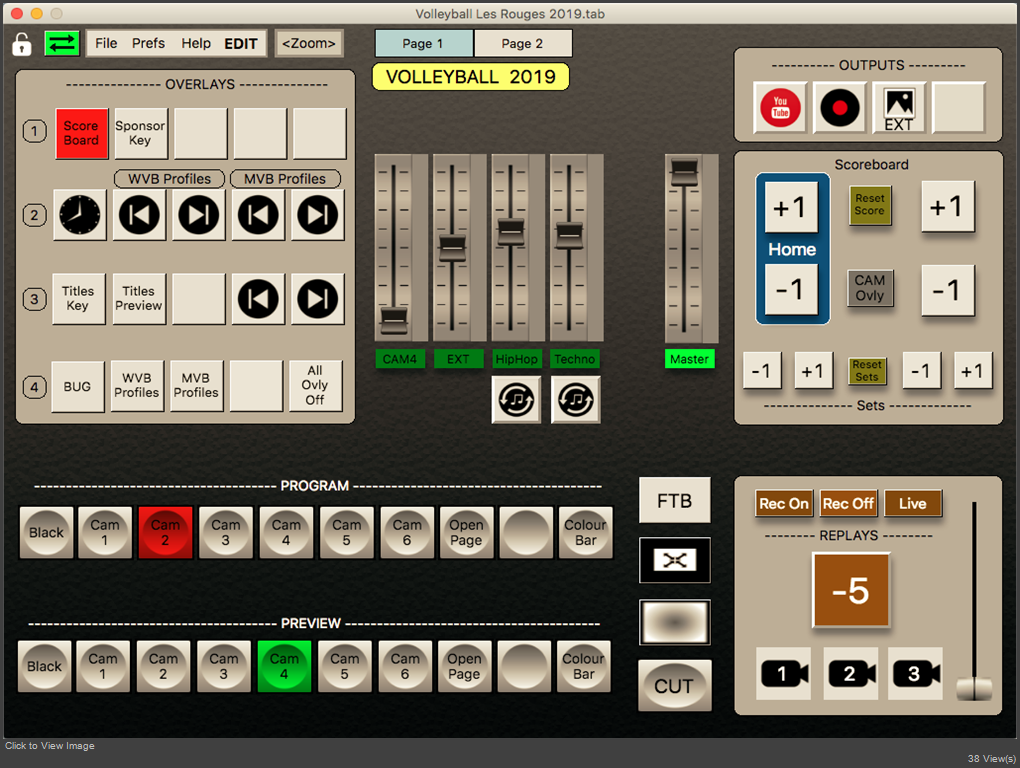Click skip-back icon under MVB Profiles
The image size is (1020, 768).
click(259, 215)
